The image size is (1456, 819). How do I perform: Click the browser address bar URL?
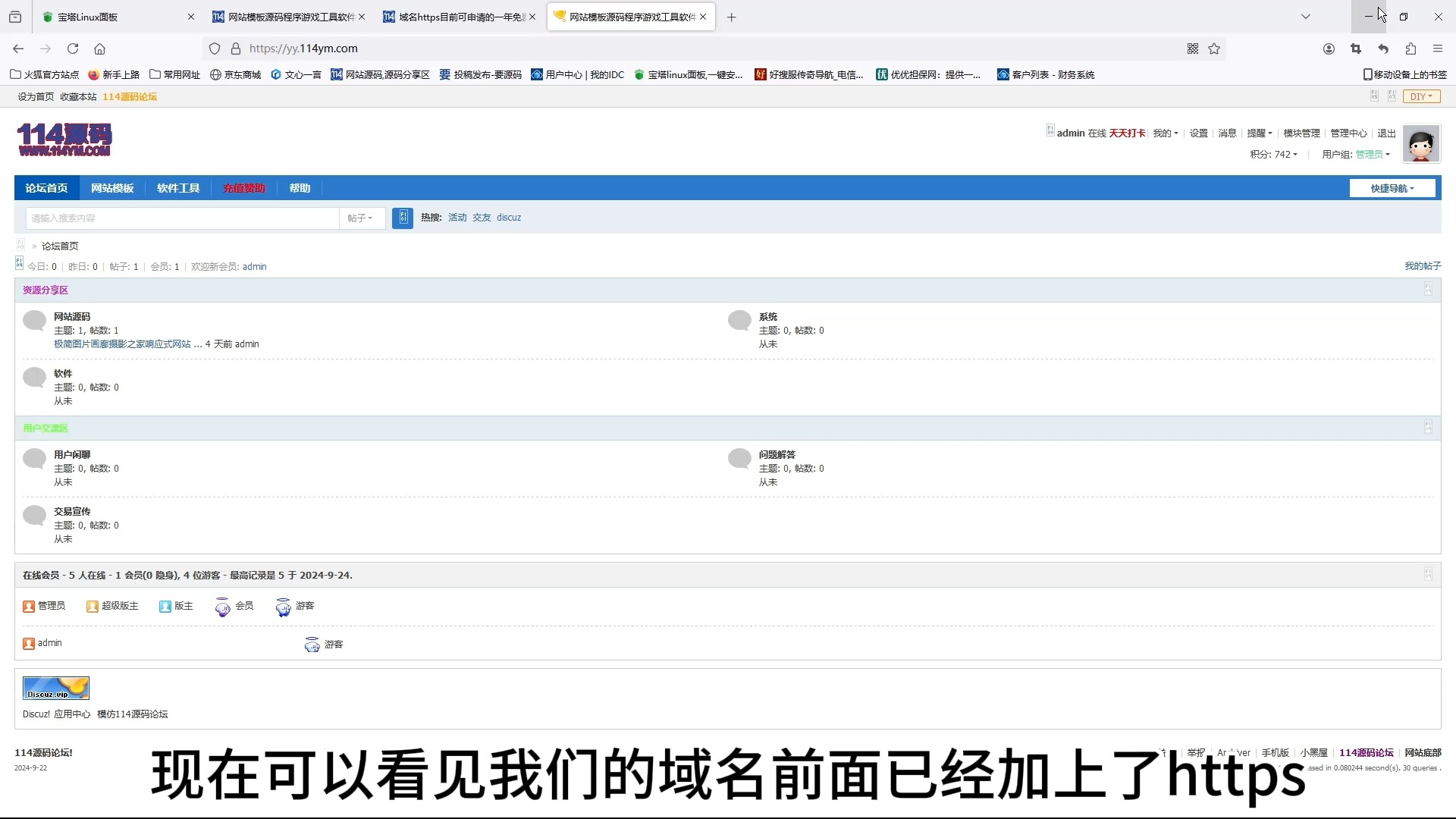pos(303,49)
